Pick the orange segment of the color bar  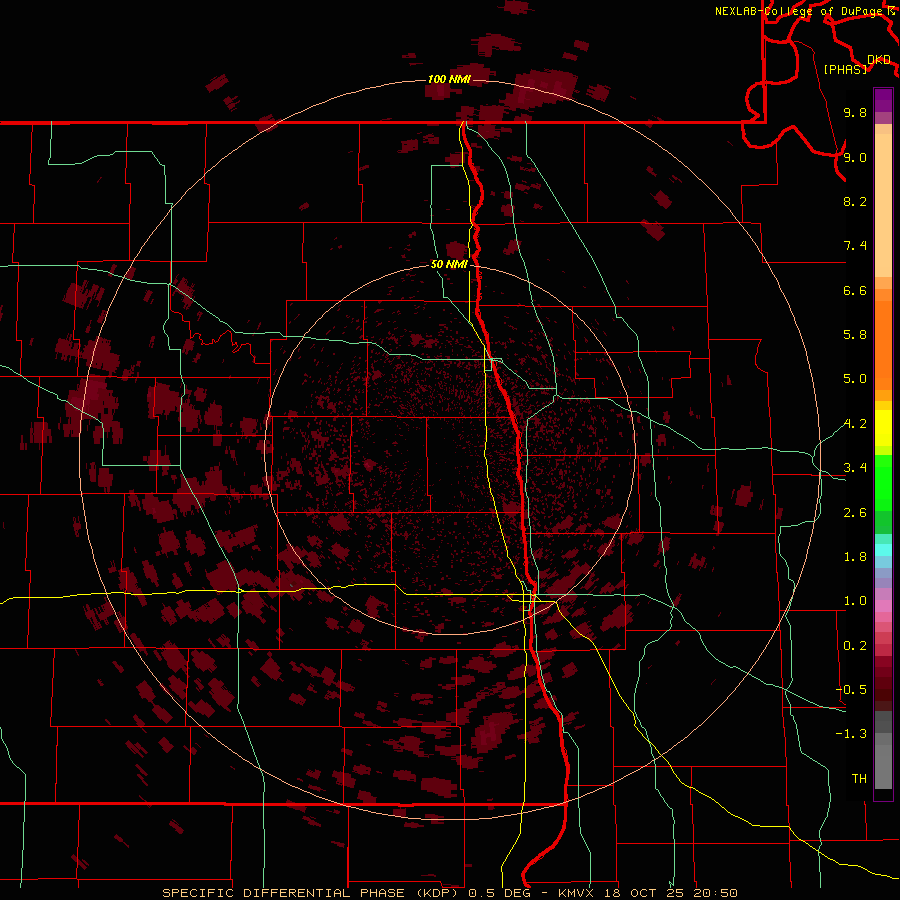coord(883,345)
